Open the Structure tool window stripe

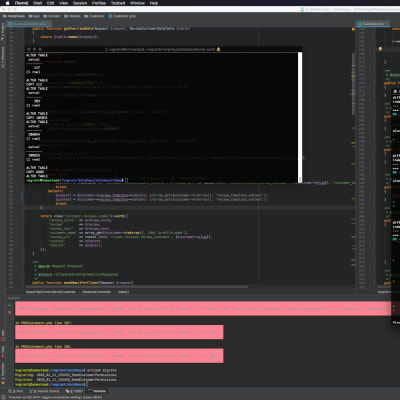coord(3,58)
